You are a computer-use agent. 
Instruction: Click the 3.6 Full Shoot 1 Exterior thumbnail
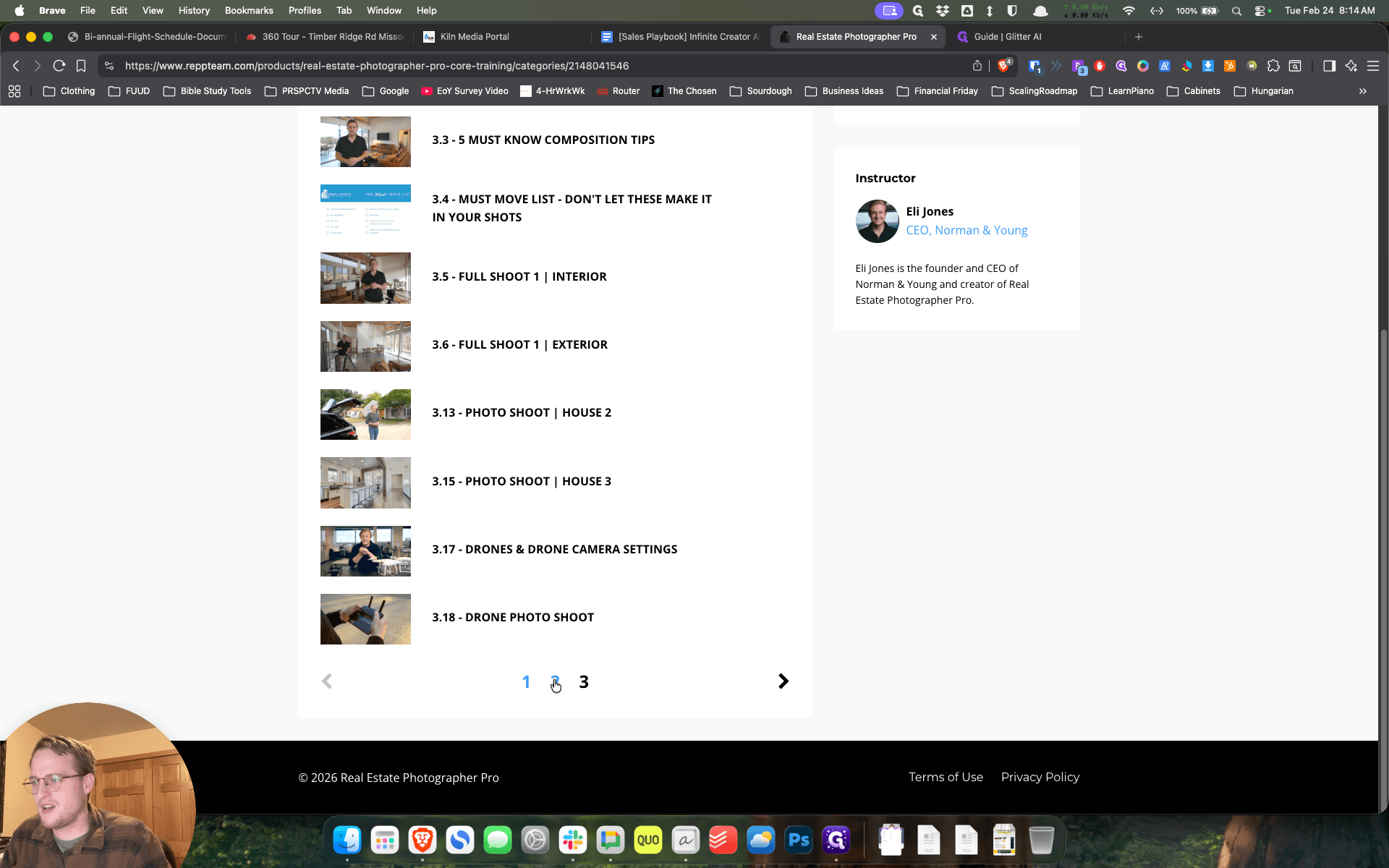pyautogui.click(x=365, y=346)
